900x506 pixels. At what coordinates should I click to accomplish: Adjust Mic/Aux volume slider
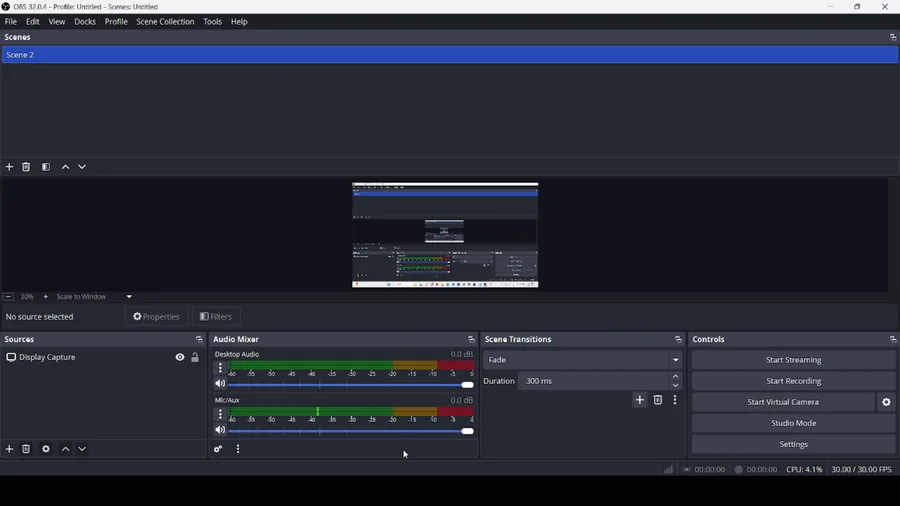point(351,431)
